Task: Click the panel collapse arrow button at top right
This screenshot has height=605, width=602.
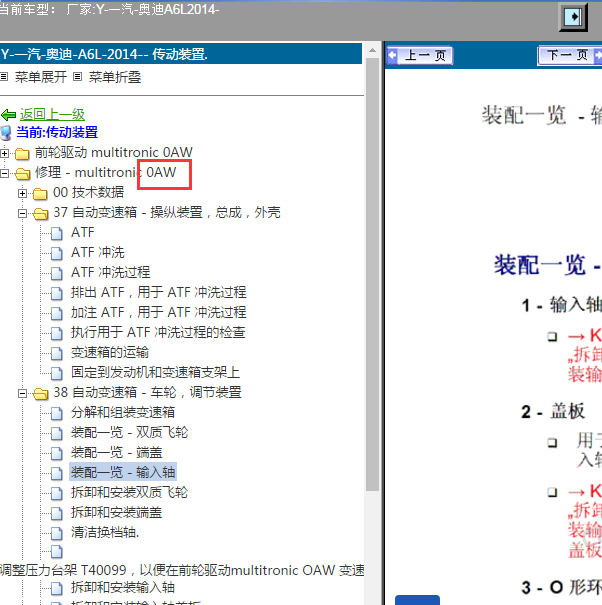Action: click(x=573, y=17)
